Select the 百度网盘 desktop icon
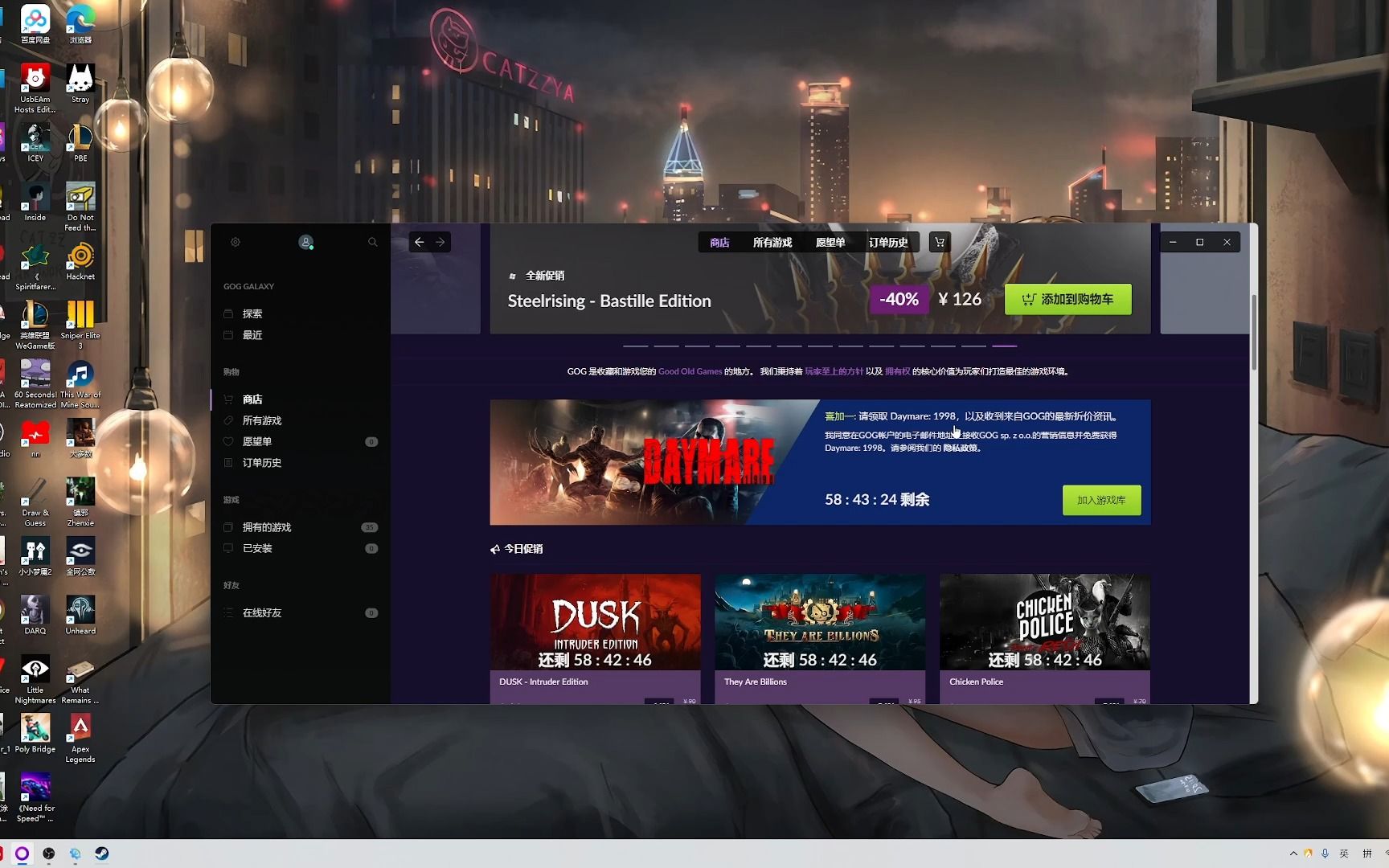This screenshot has height=868, width=1389. 35,24
